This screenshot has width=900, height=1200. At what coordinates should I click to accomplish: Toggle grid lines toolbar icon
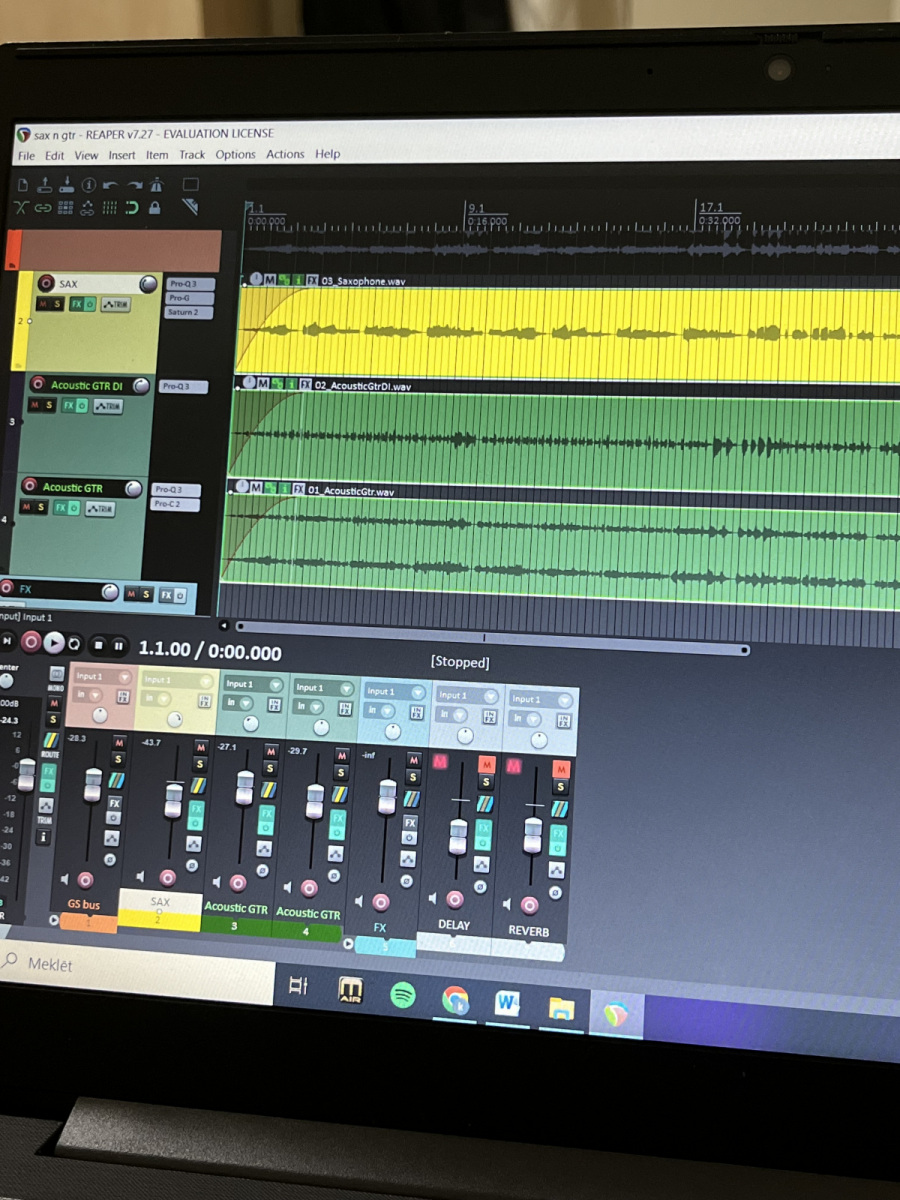(110, 208)
